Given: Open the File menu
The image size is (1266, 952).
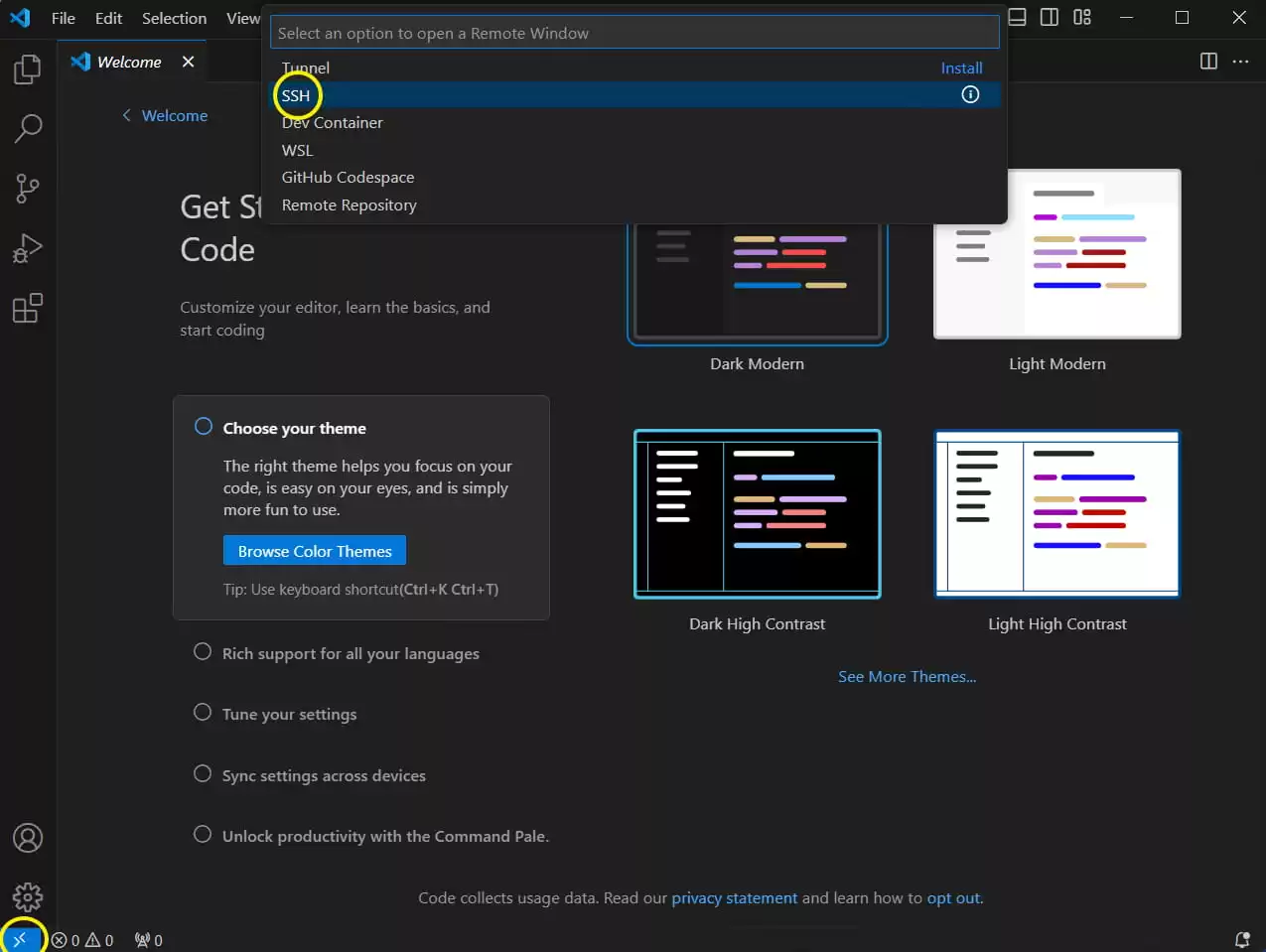Looking at the screenshot, I should tap(63, 18).
